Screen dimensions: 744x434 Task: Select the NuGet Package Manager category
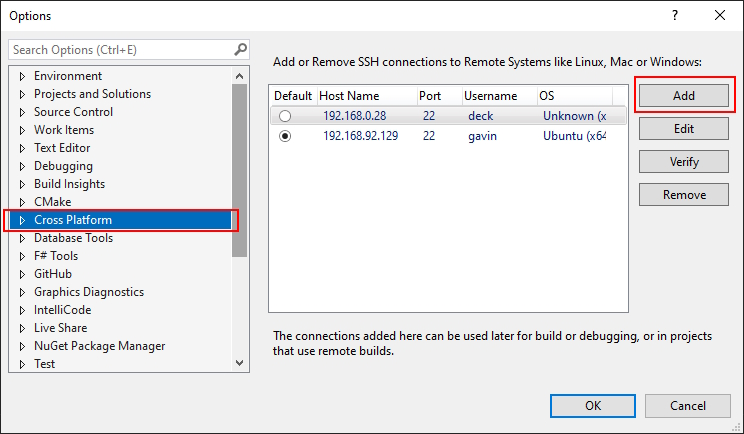click(99, 346)
